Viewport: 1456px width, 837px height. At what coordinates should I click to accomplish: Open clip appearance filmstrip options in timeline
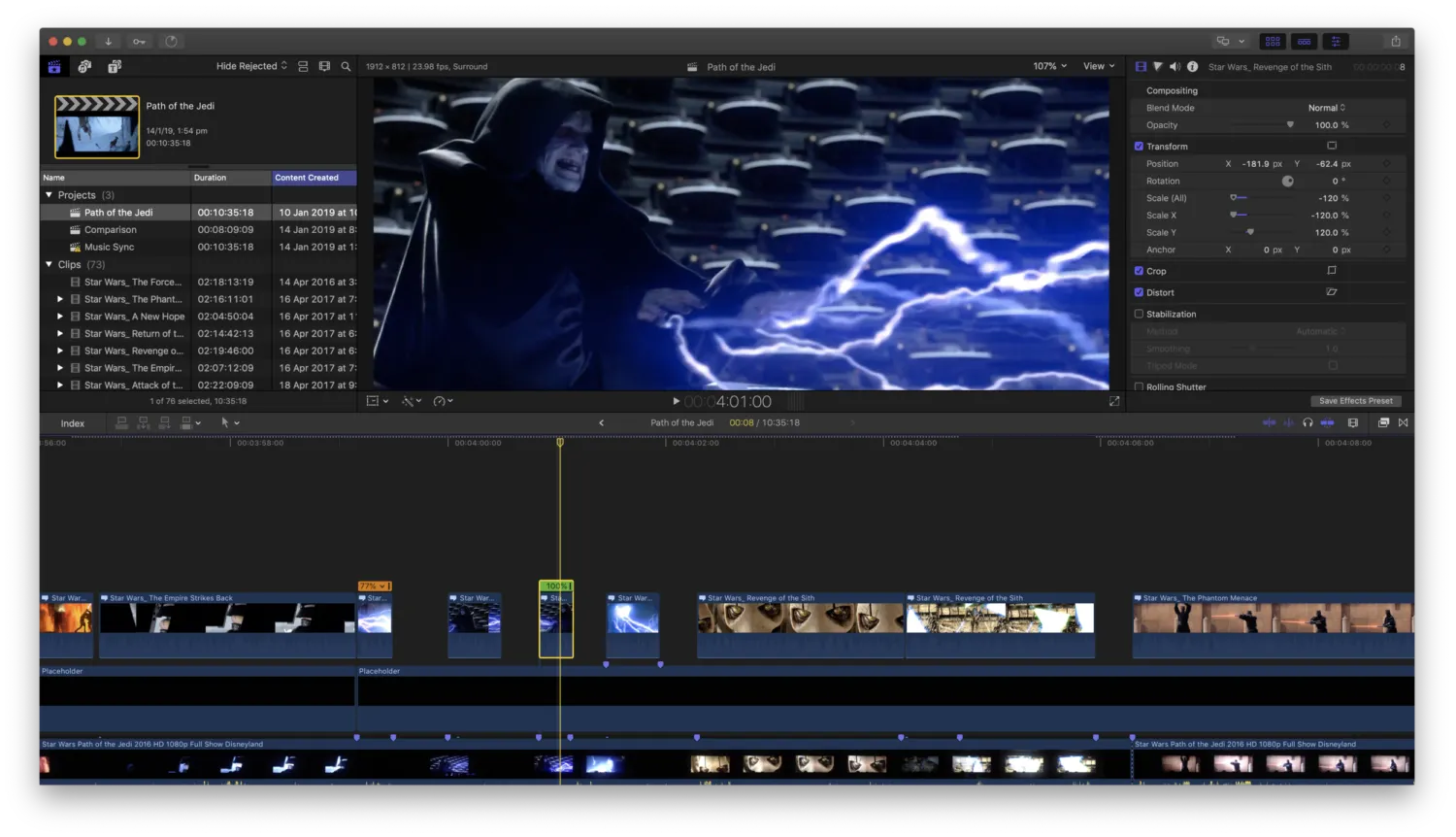[1353, 422]
